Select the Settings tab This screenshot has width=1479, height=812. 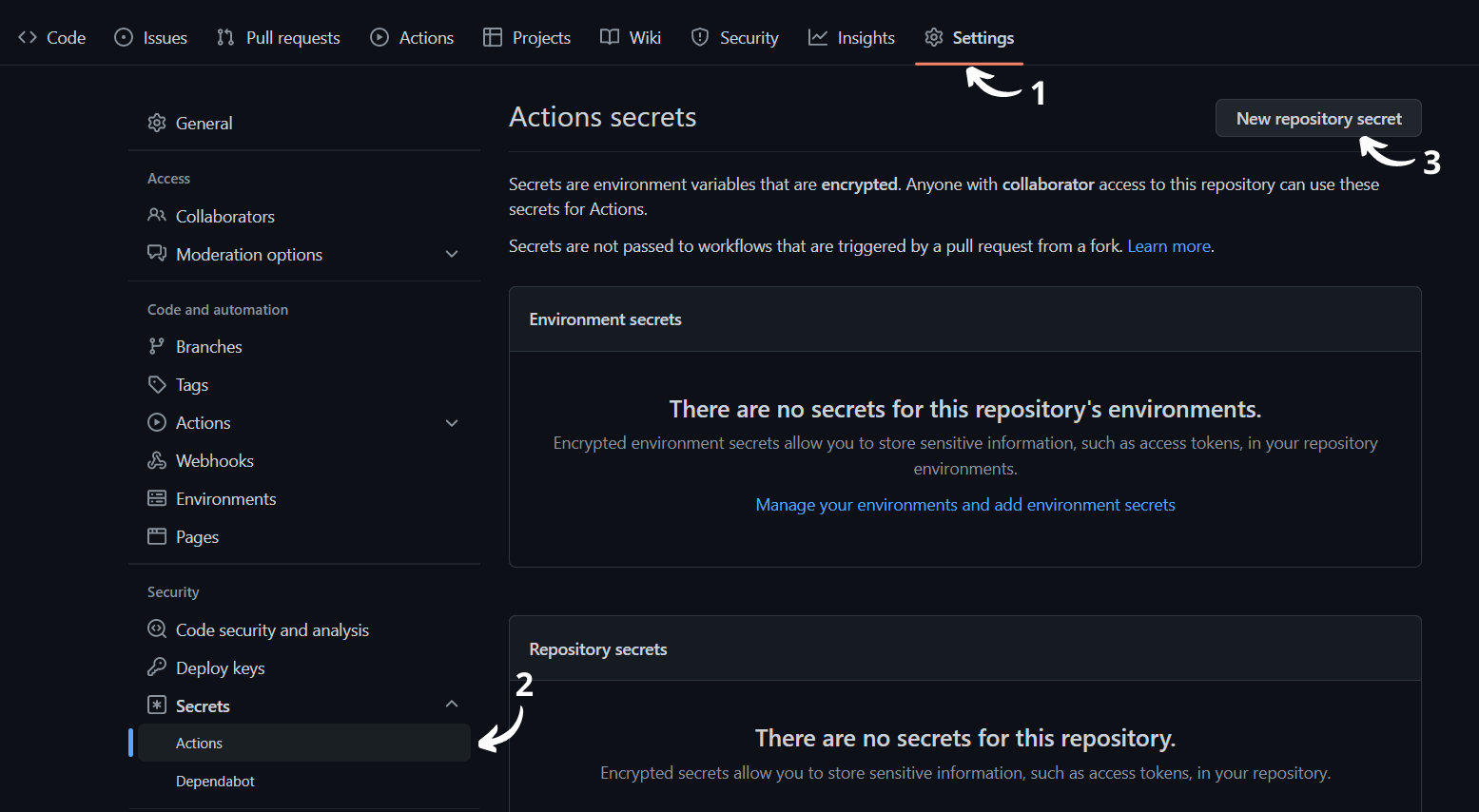click(969, 37)
